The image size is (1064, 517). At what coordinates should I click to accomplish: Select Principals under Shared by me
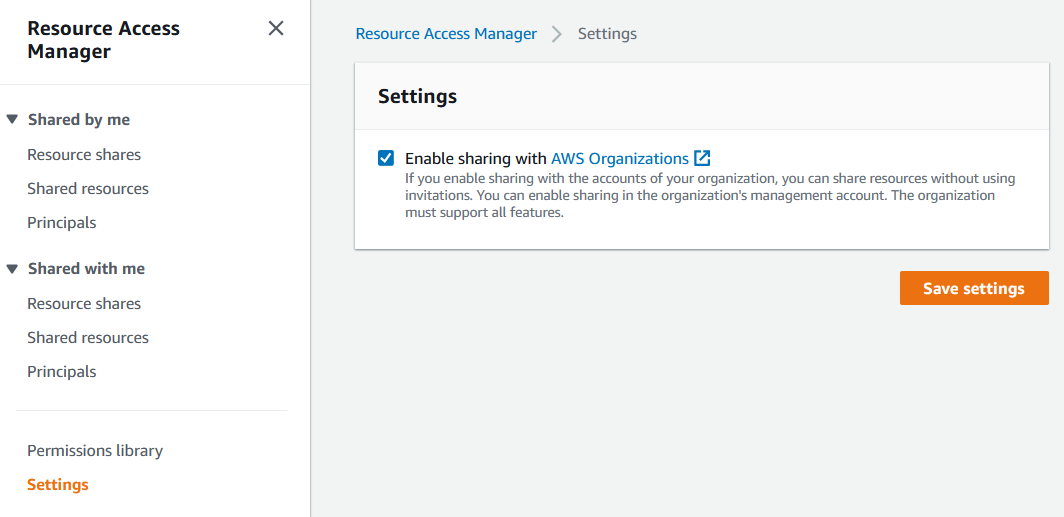(x=62, y=222)
